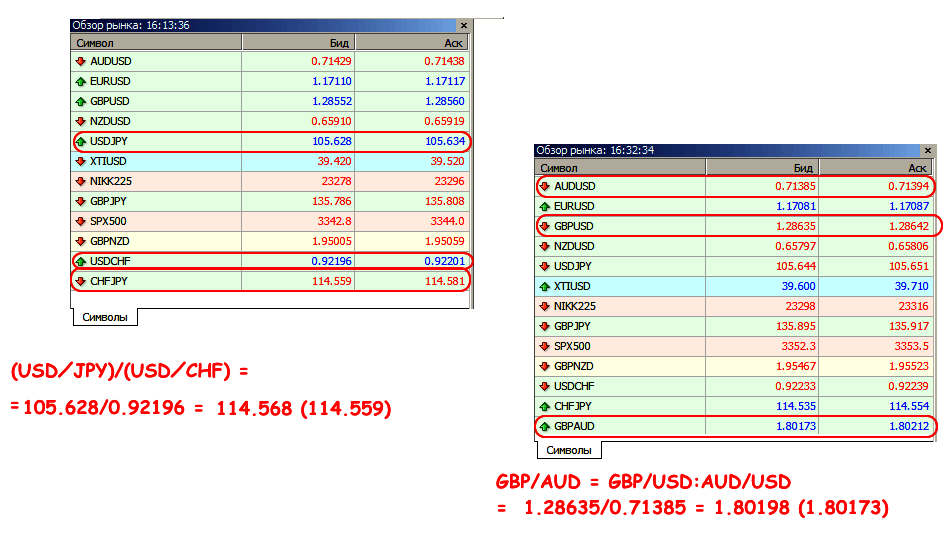This screenshot has width=950, height=550.
Task: Open the Символы tab in the left window
Action: tap(104, 317)
